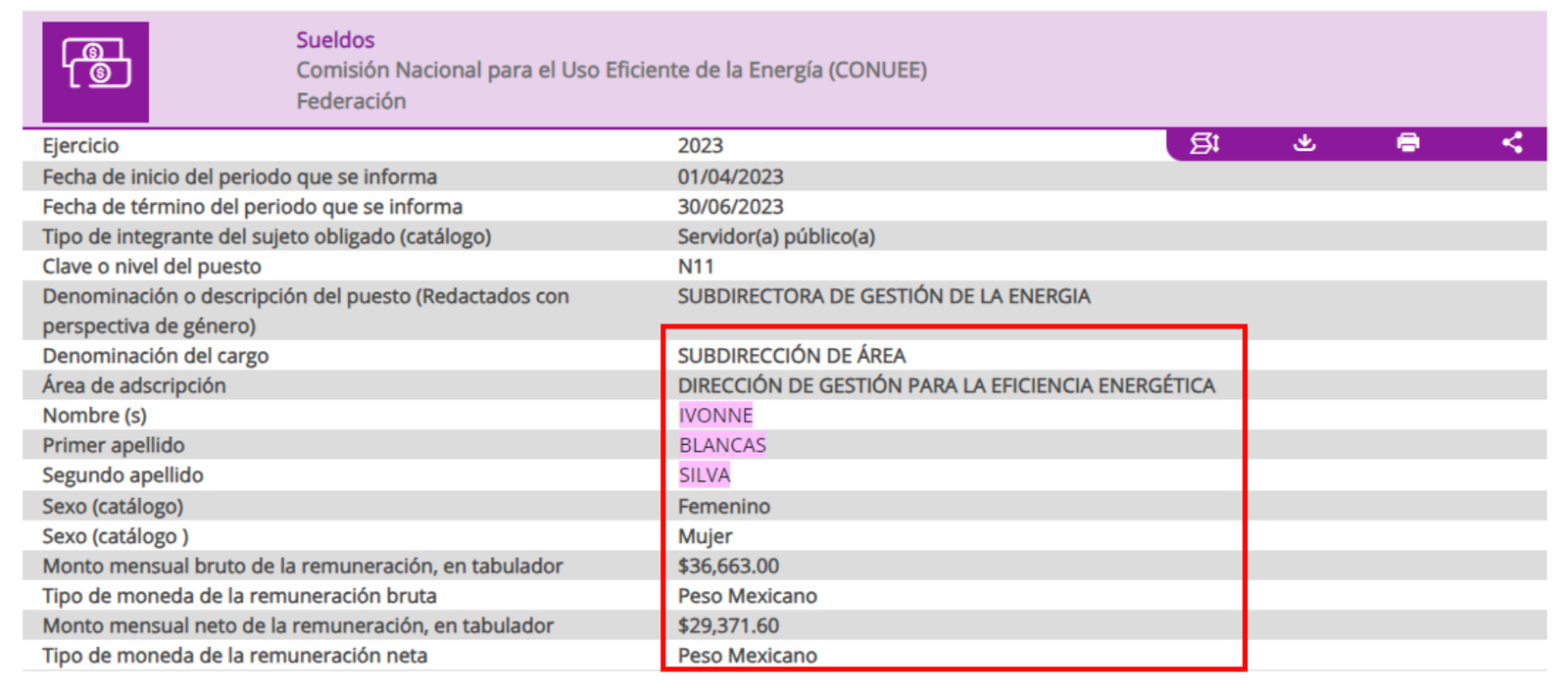Download the salary record
The height and width of the screenshot is (694, 1568).
(1304, 144)
